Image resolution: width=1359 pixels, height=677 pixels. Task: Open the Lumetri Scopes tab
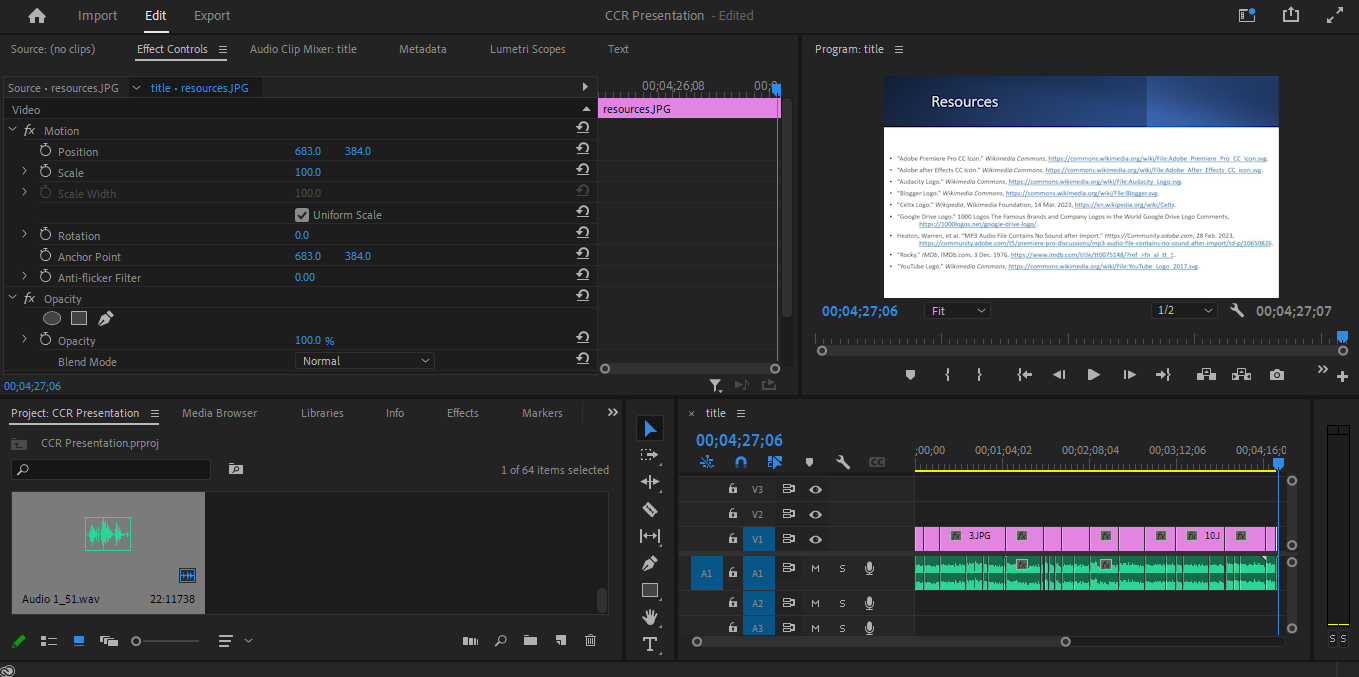point(527,49)
